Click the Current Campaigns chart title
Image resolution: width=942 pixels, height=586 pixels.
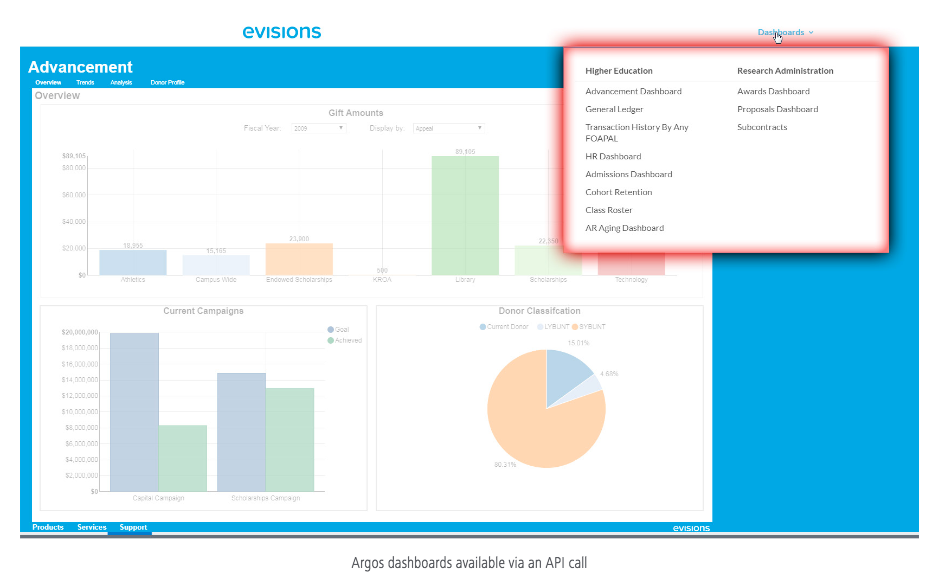tap(203, 311)
